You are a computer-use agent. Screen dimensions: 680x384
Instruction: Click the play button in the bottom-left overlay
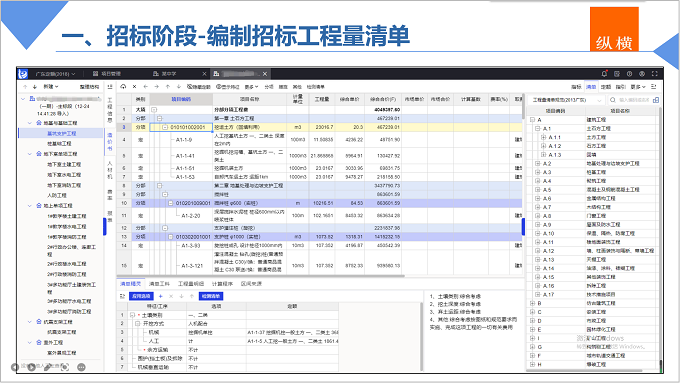[x=32, y=367]
